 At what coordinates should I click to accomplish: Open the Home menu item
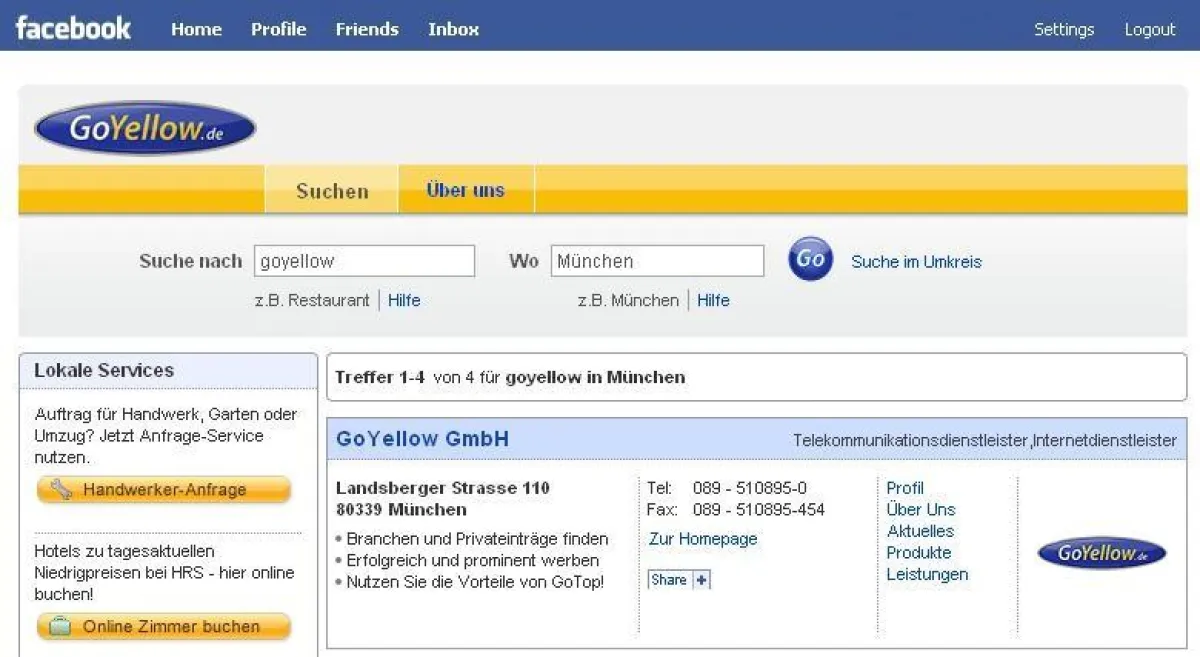click(x=196, y=29)
